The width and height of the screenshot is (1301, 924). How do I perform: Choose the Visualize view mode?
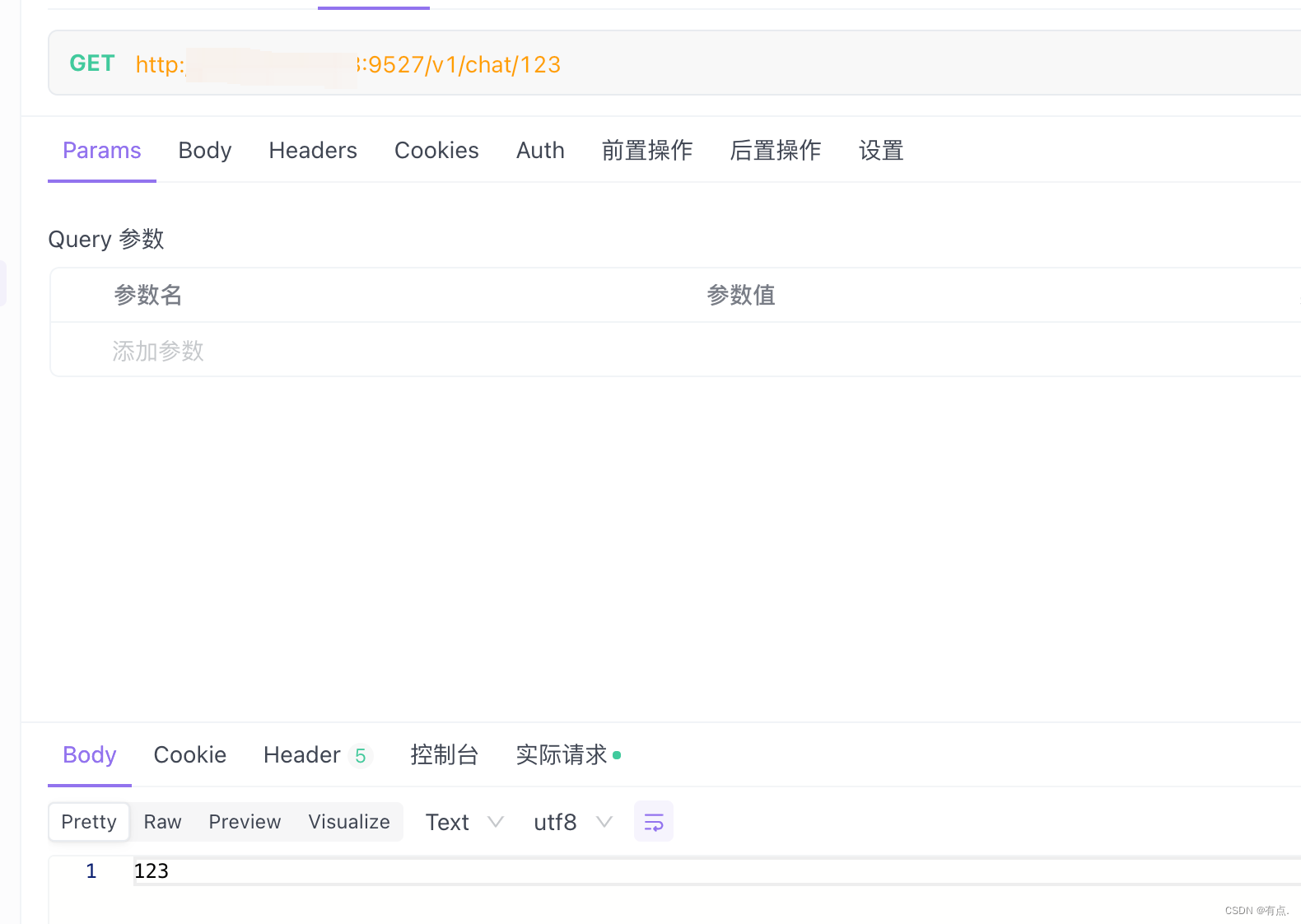(349, 822)
